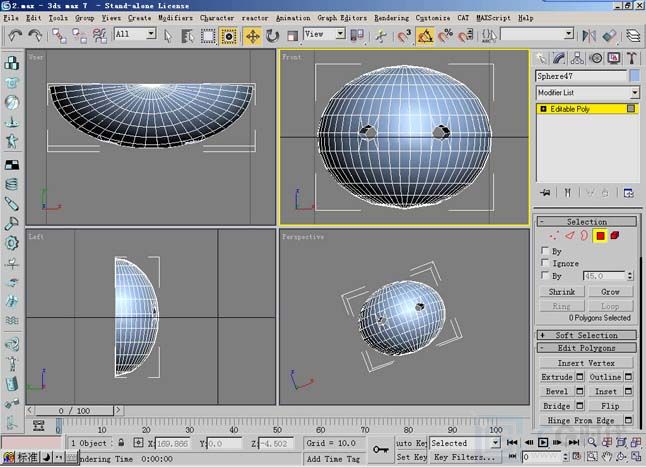Viewport: 646px width, 468px height.
Task: Expand the Soft Selection rollout
Action: (x=586, y=335)
